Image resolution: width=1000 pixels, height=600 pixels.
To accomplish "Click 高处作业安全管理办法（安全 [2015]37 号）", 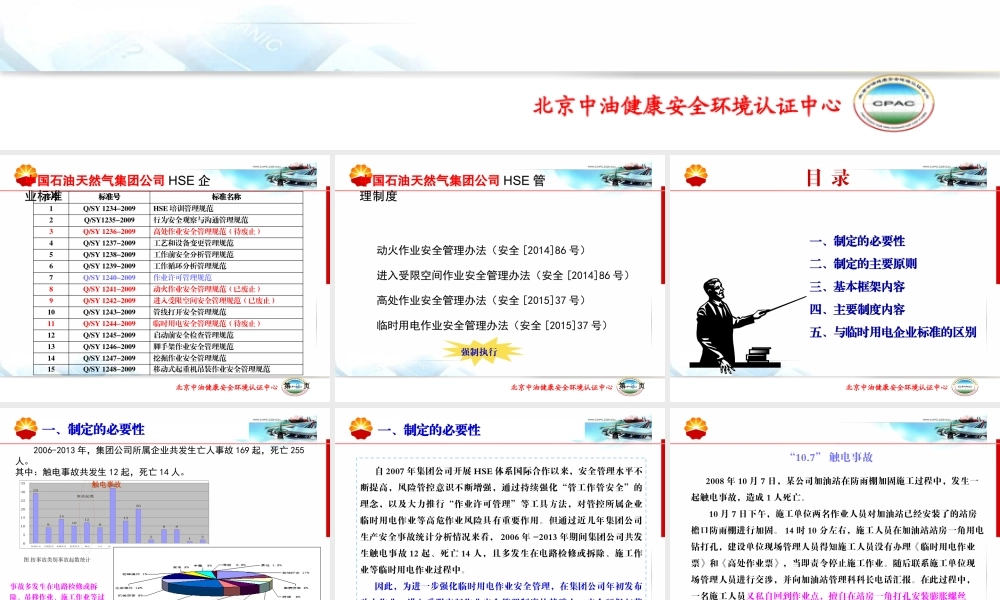I will pos(481,300).
